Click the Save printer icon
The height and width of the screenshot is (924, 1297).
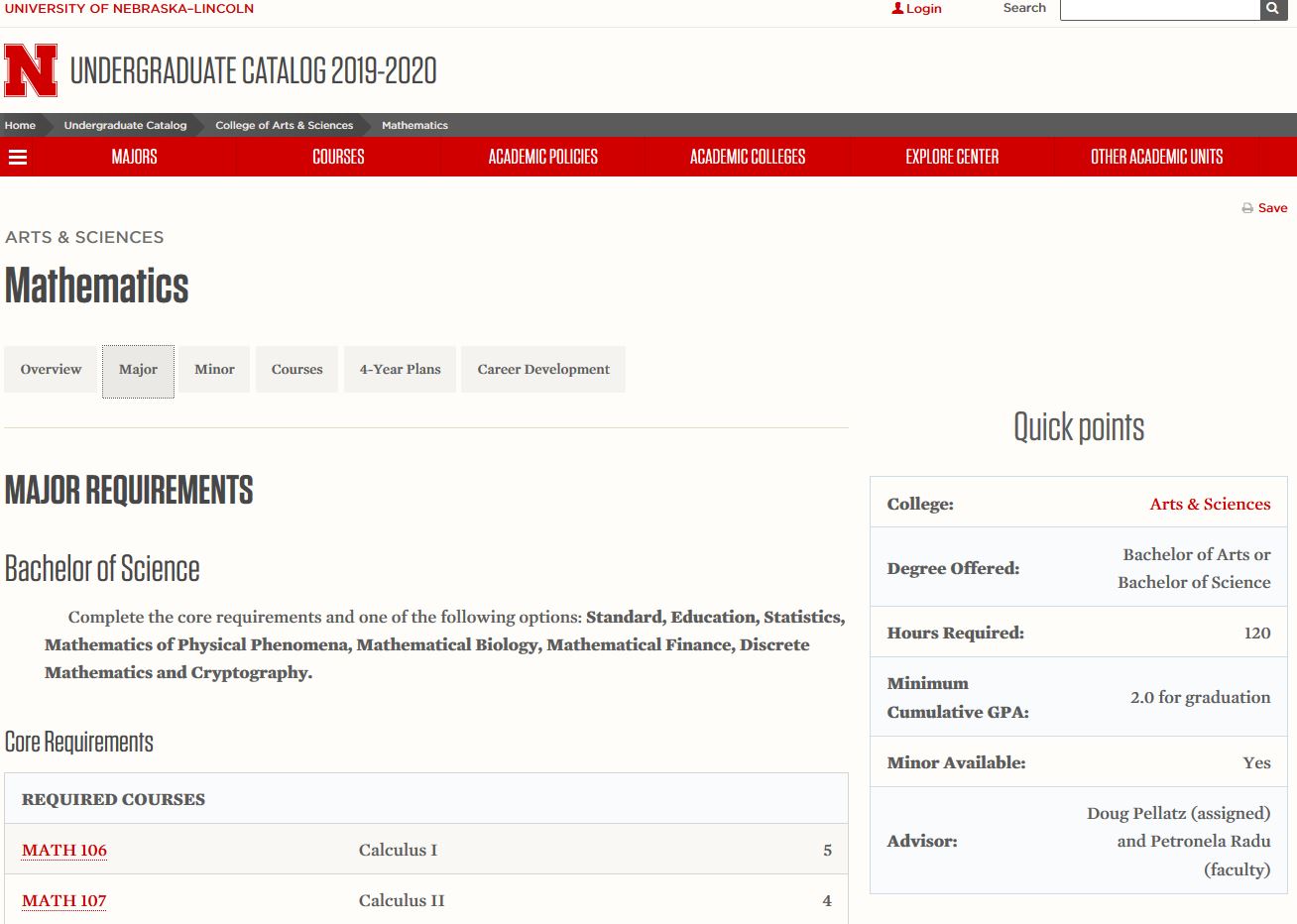click(1247, 208)
